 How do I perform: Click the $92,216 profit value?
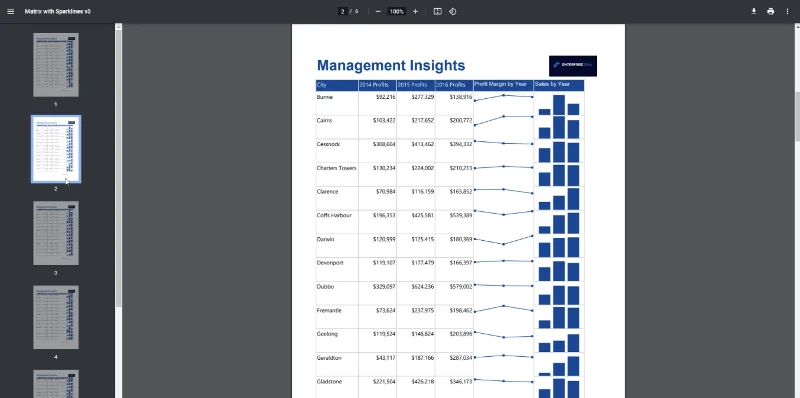(x=385, y=97)
